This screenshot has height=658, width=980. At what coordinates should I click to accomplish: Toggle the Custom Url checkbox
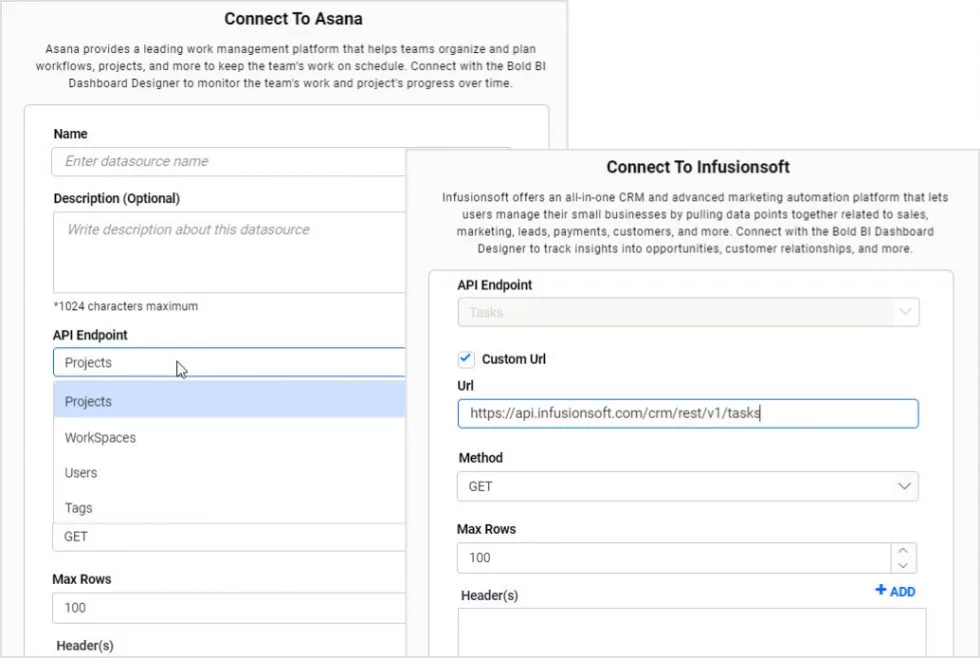point(465,359)
